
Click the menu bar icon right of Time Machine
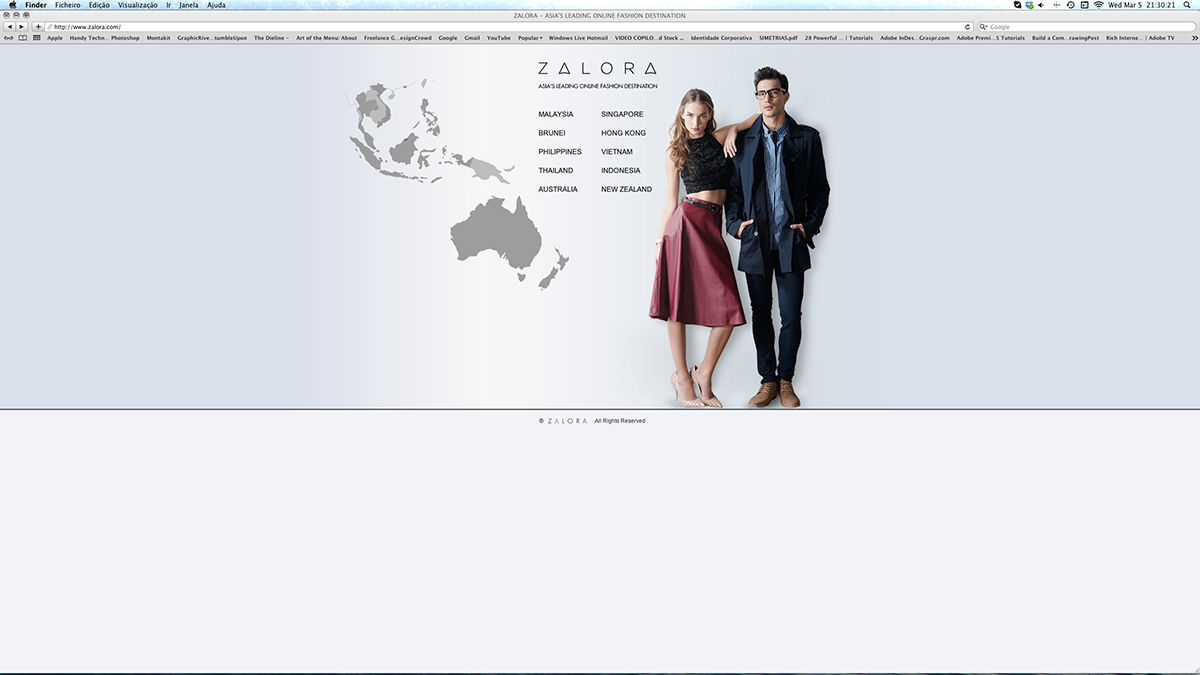pyautogui.click(x=1084, y=5)
